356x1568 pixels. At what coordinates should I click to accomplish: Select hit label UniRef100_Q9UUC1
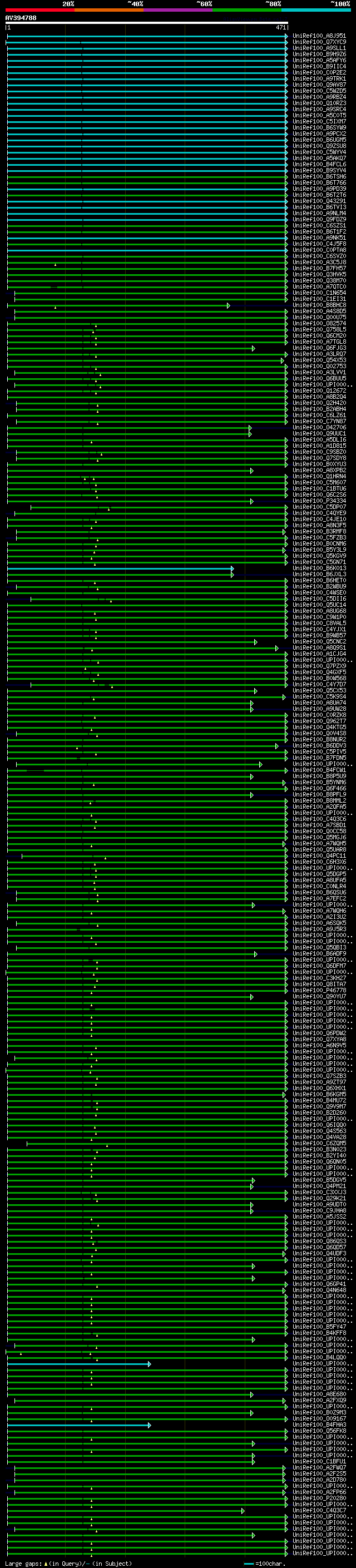[319, 433]
